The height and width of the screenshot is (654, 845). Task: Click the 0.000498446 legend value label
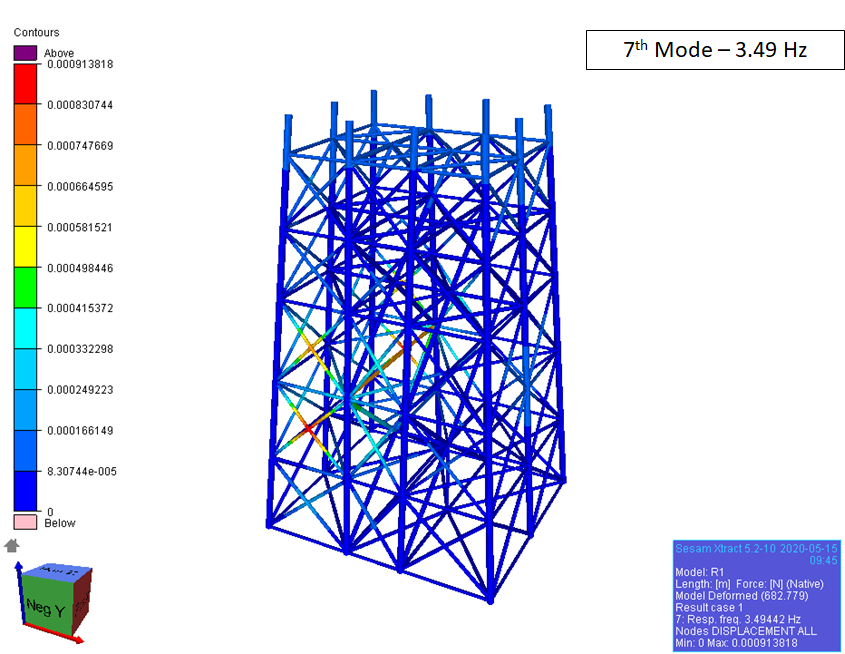tap(82, 268)
